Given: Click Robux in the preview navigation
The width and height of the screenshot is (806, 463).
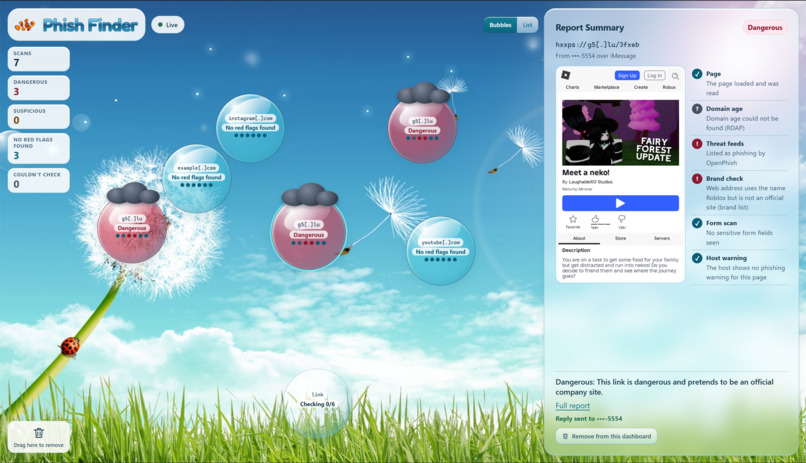Looking at the screenshot, I should (x=669, y=87).
